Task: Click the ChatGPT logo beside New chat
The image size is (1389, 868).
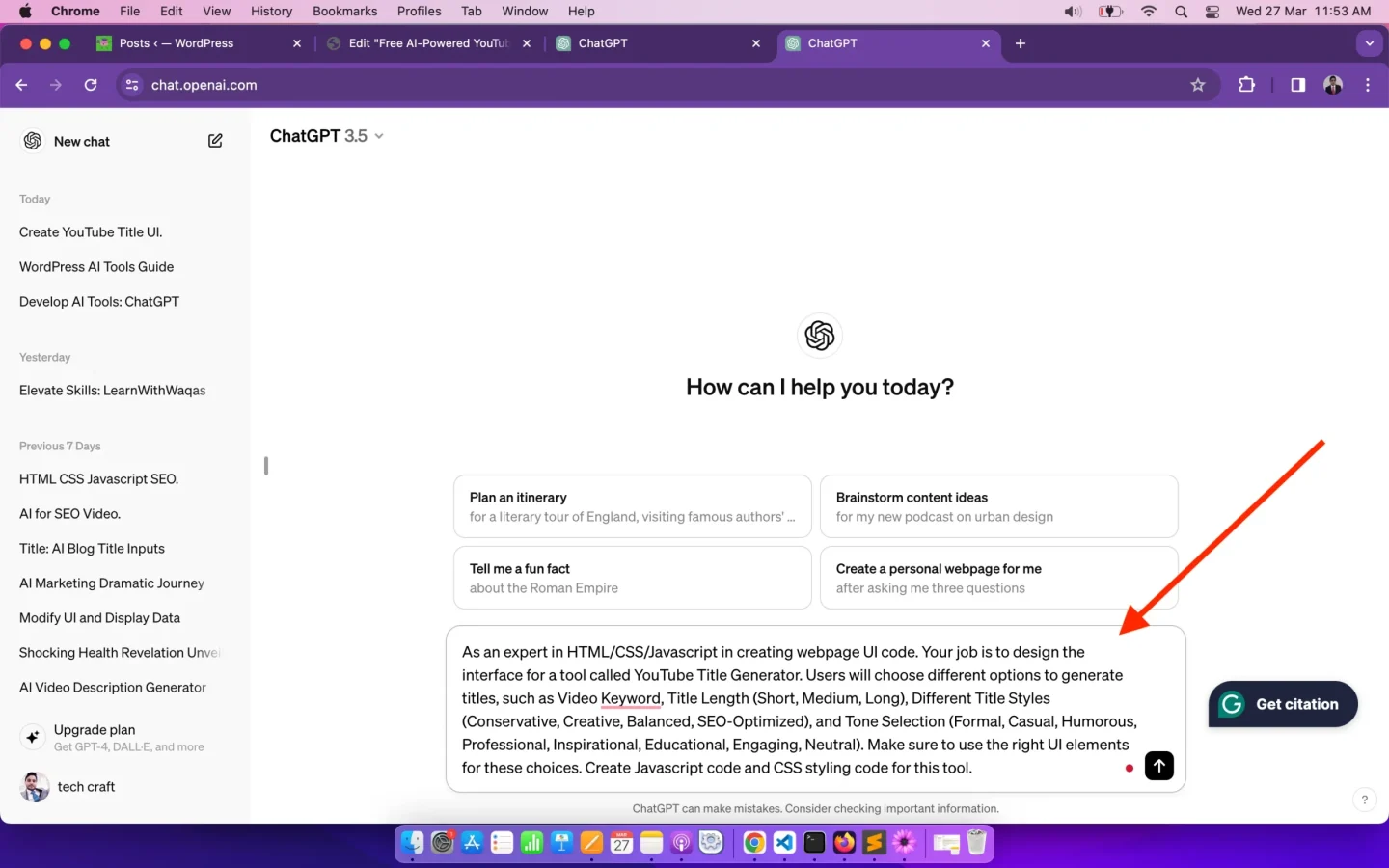Action: [x=33, y=141]
